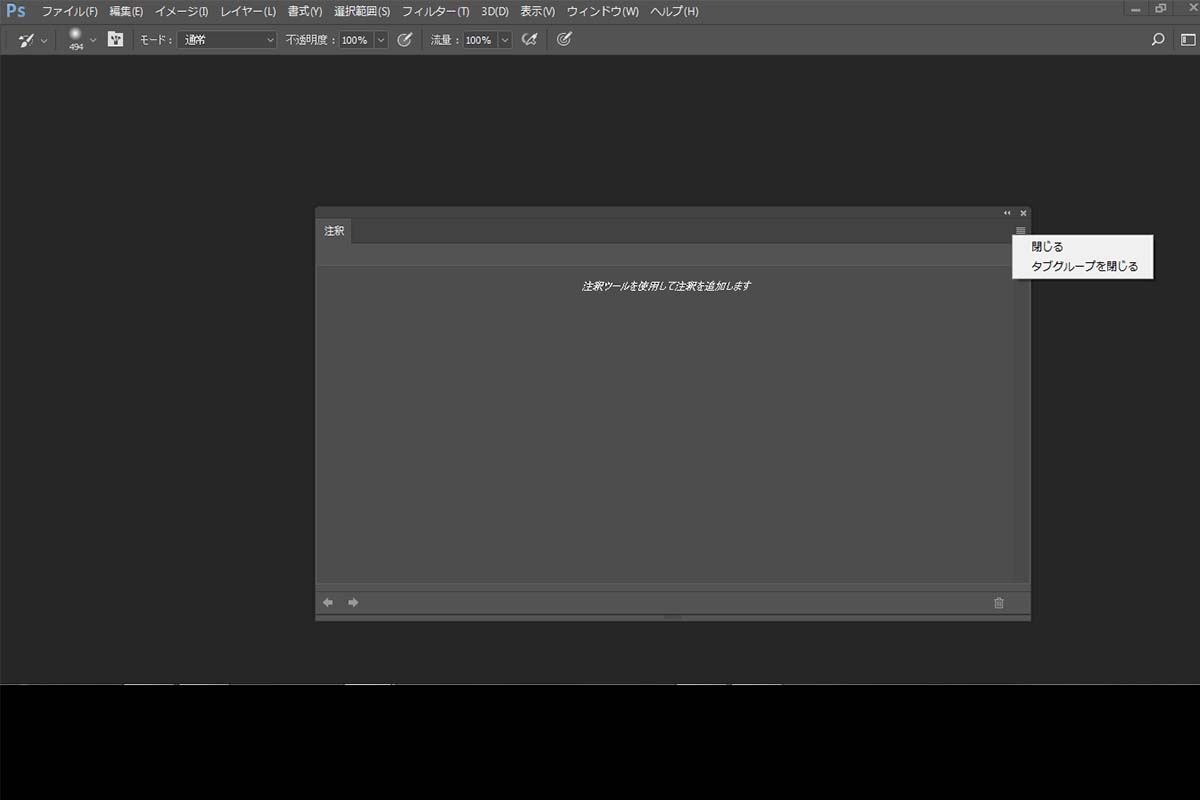Click the 不透明度 100% input field

click(356, 40)
